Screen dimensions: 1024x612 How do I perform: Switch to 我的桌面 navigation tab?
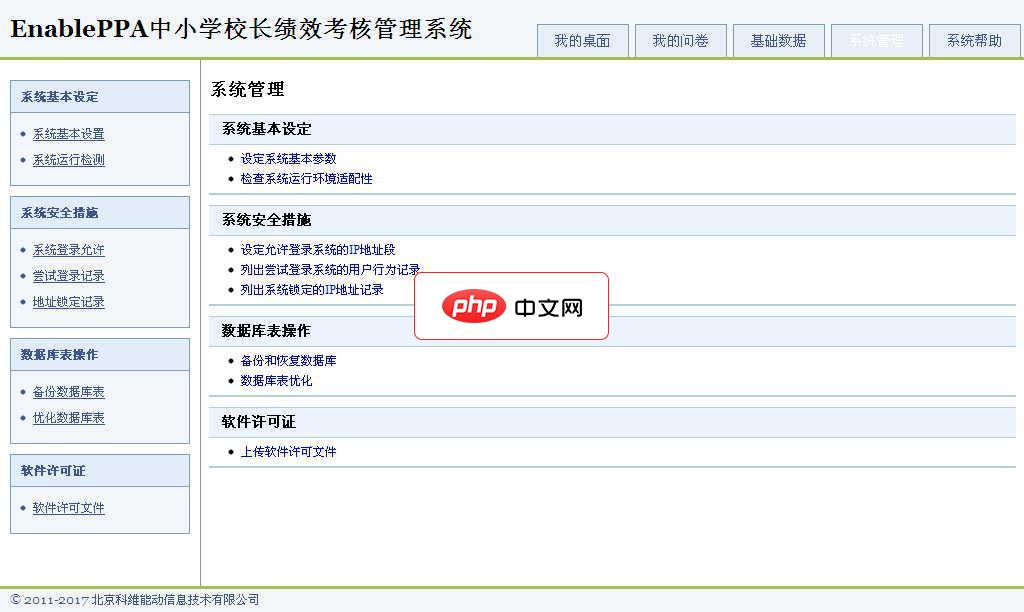(582, 40)
